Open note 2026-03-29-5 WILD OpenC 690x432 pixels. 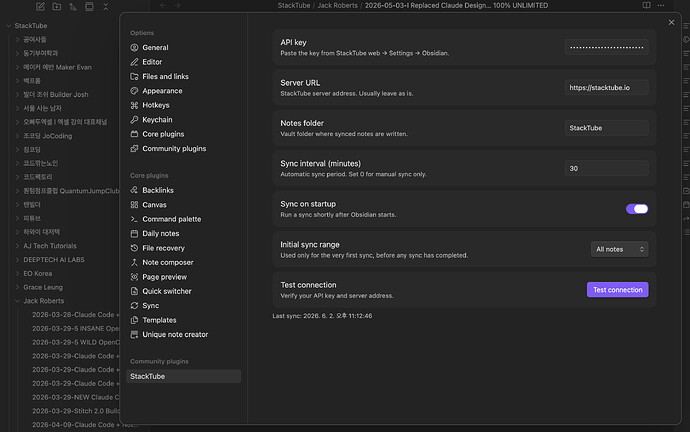pyautogui.click(x=76, y=342)
